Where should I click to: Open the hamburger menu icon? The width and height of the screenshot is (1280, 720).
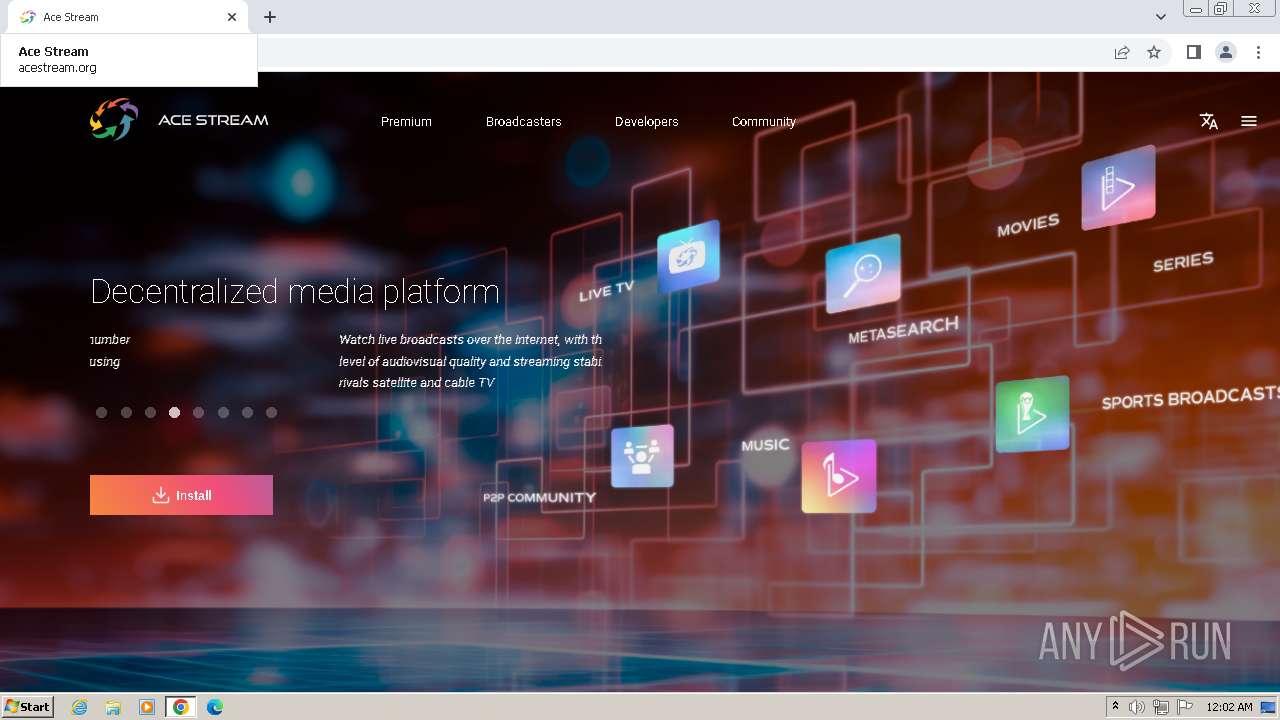tap(1249, 121)
